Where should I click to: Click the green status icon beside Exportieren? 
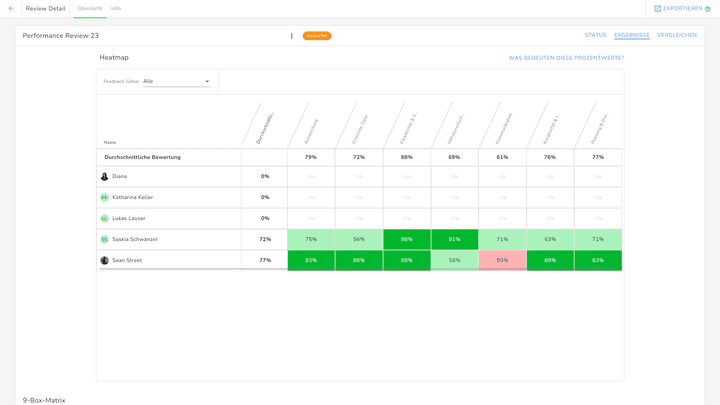click(708, 9)
